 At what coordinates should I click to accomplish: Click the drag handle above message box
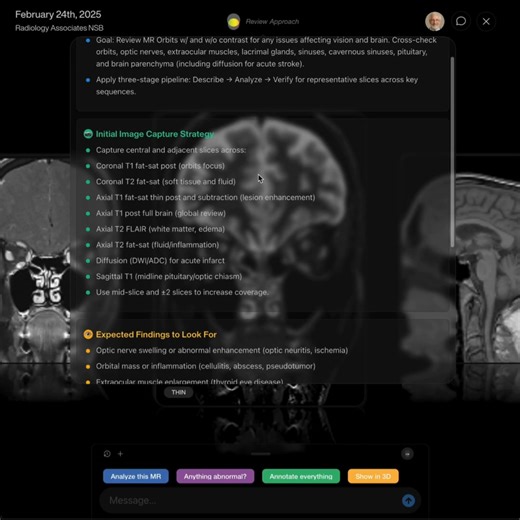pos(261,454)
